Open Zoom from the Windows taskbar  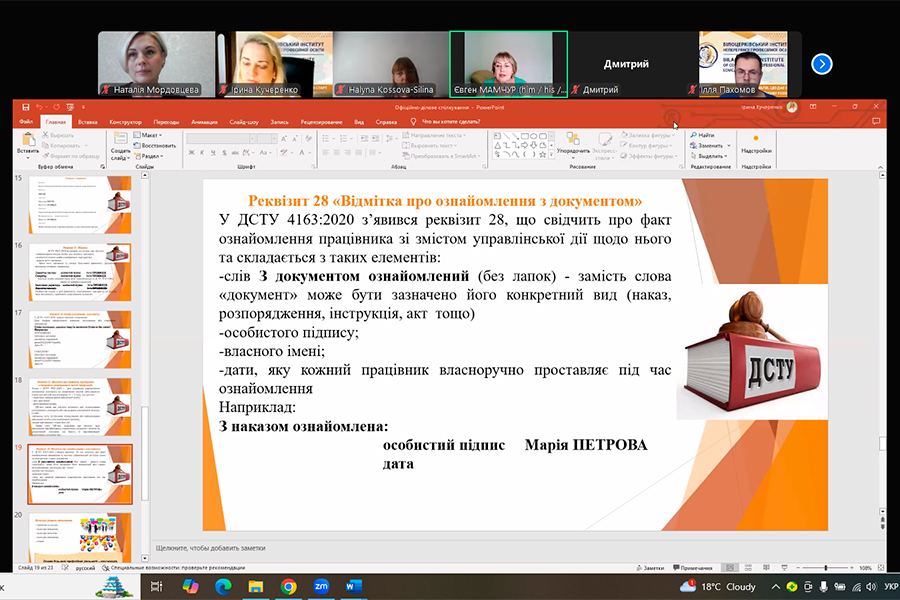(321, 586)
